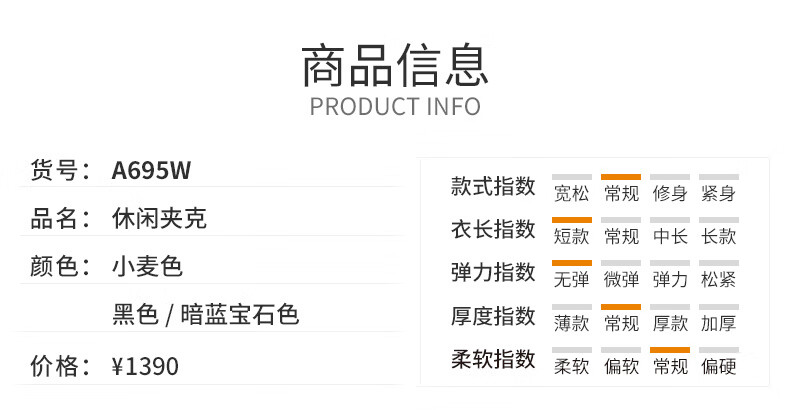Select 加厚 thickness option
The height and width of the screenshot is (410, 790).
718,323
